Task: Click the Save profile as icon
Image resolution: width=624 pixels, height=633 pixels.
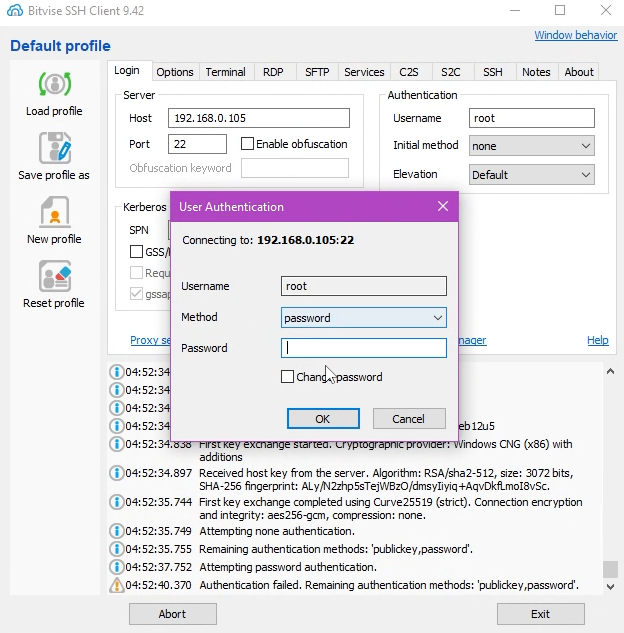Action: click(x=55, y=147)
